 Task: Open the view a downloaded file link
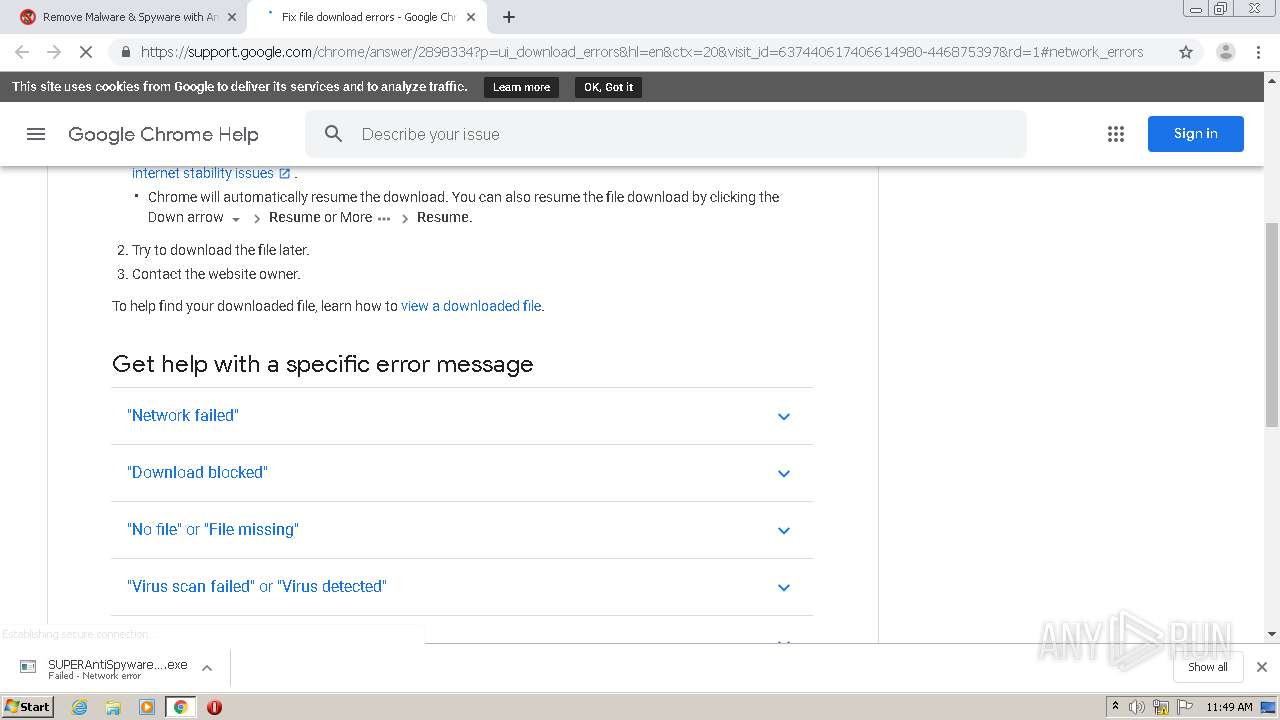tap(471, 306)
